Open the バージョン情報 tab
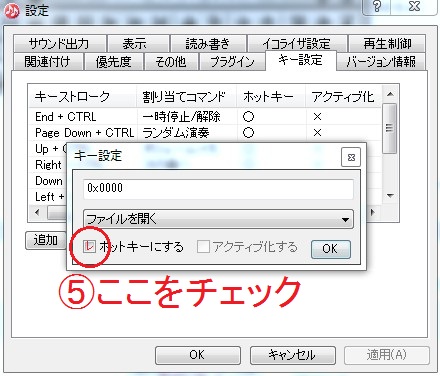440x376 pixels. 381,62
